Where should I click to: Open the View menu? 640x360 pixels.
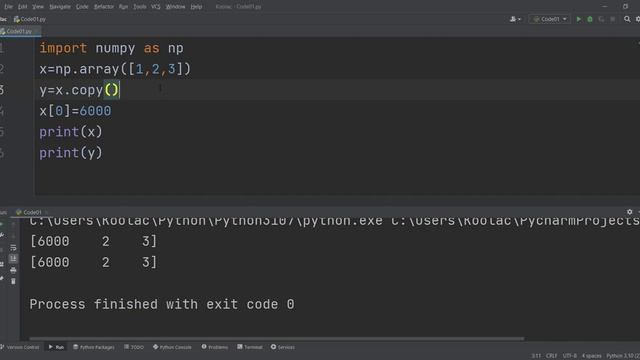click(x=38, y=7)
